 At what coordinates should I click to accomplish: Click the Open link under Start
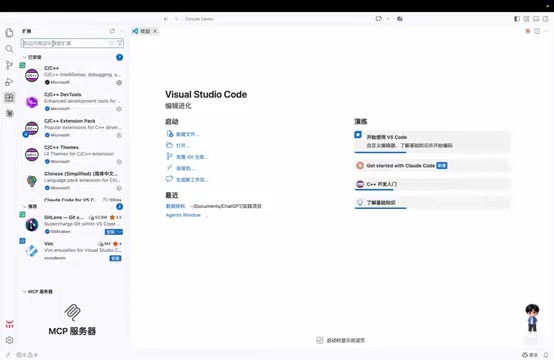click(183, 146)
